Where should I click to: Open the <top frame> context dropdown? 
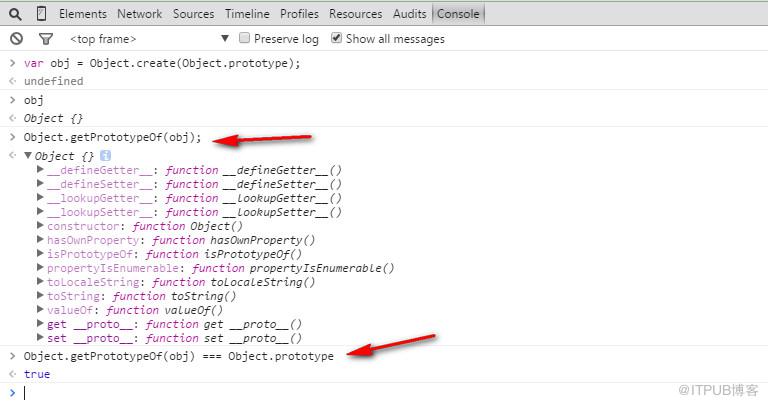click(x=149, y=39)
